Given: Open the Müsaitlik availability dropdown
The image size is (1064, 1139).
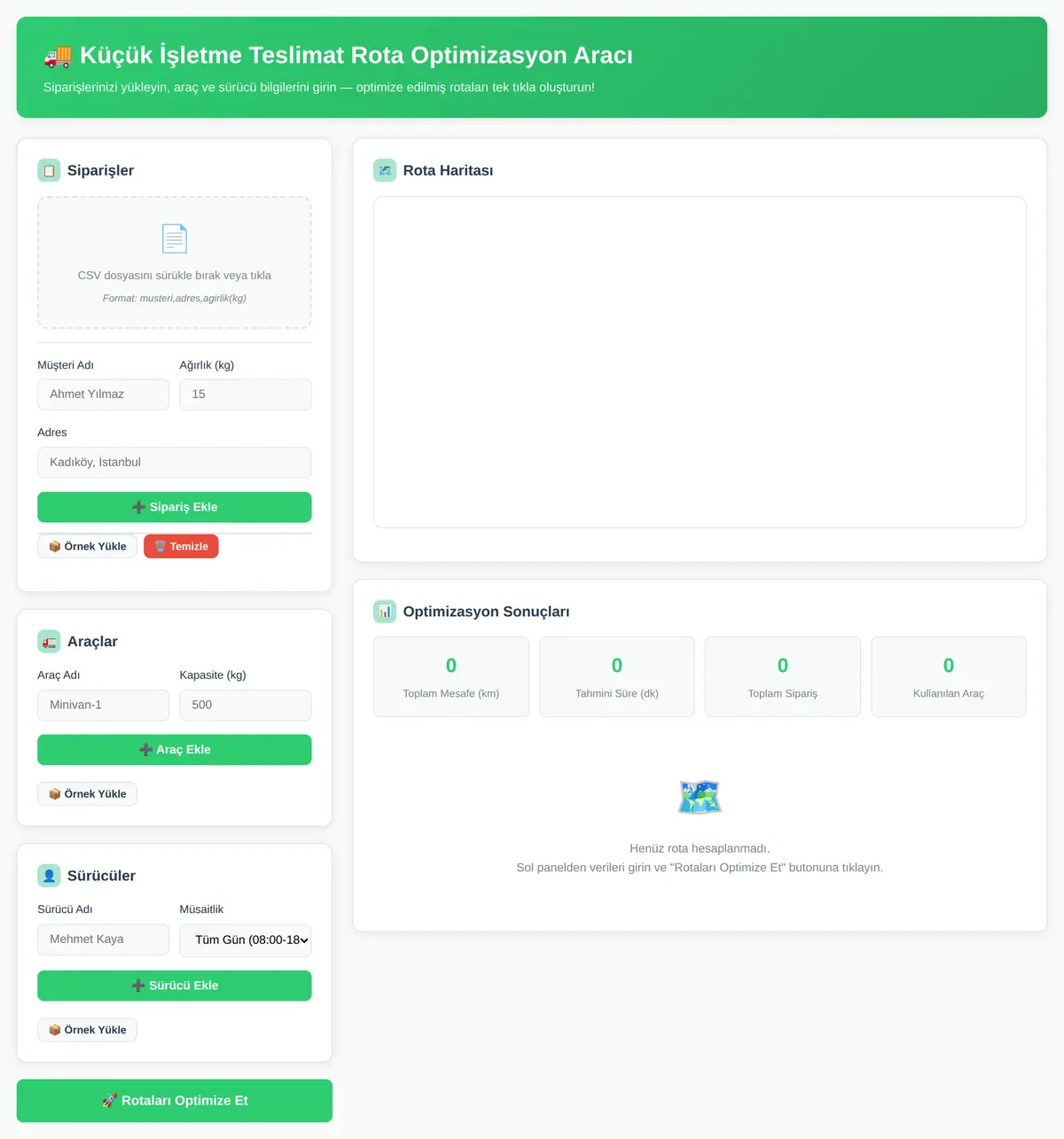Looking at the screenshot, I should 246,940.
